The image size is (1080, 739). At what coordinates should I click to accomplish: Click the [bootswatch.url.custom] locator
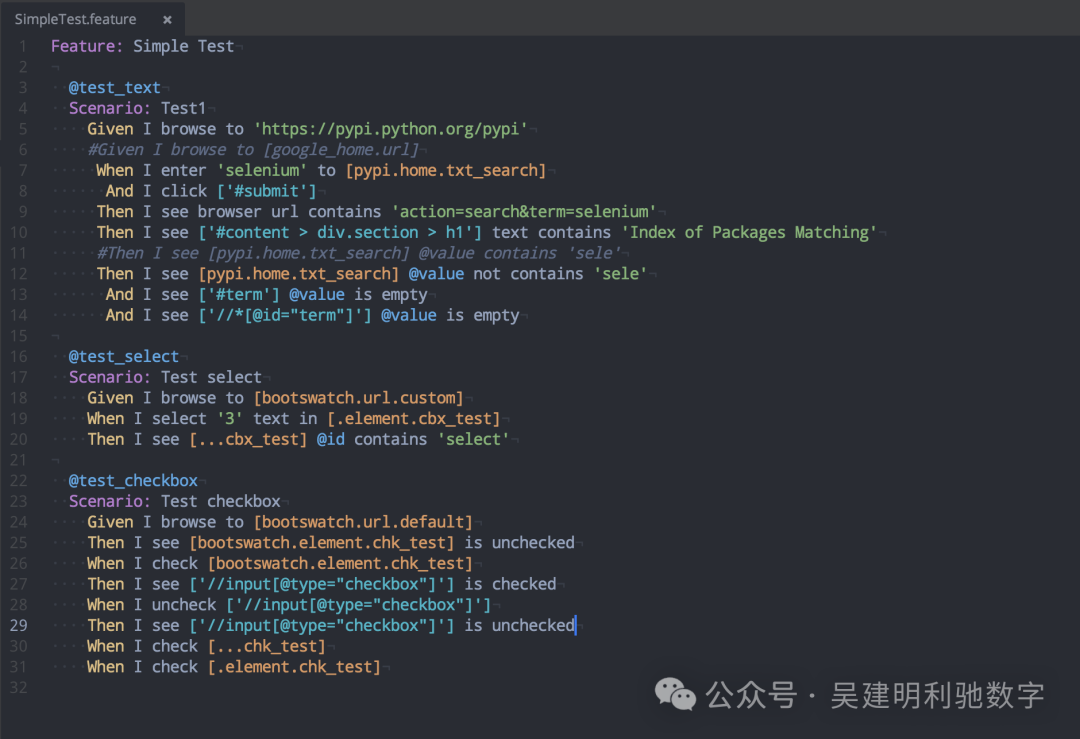click(358, 398)
